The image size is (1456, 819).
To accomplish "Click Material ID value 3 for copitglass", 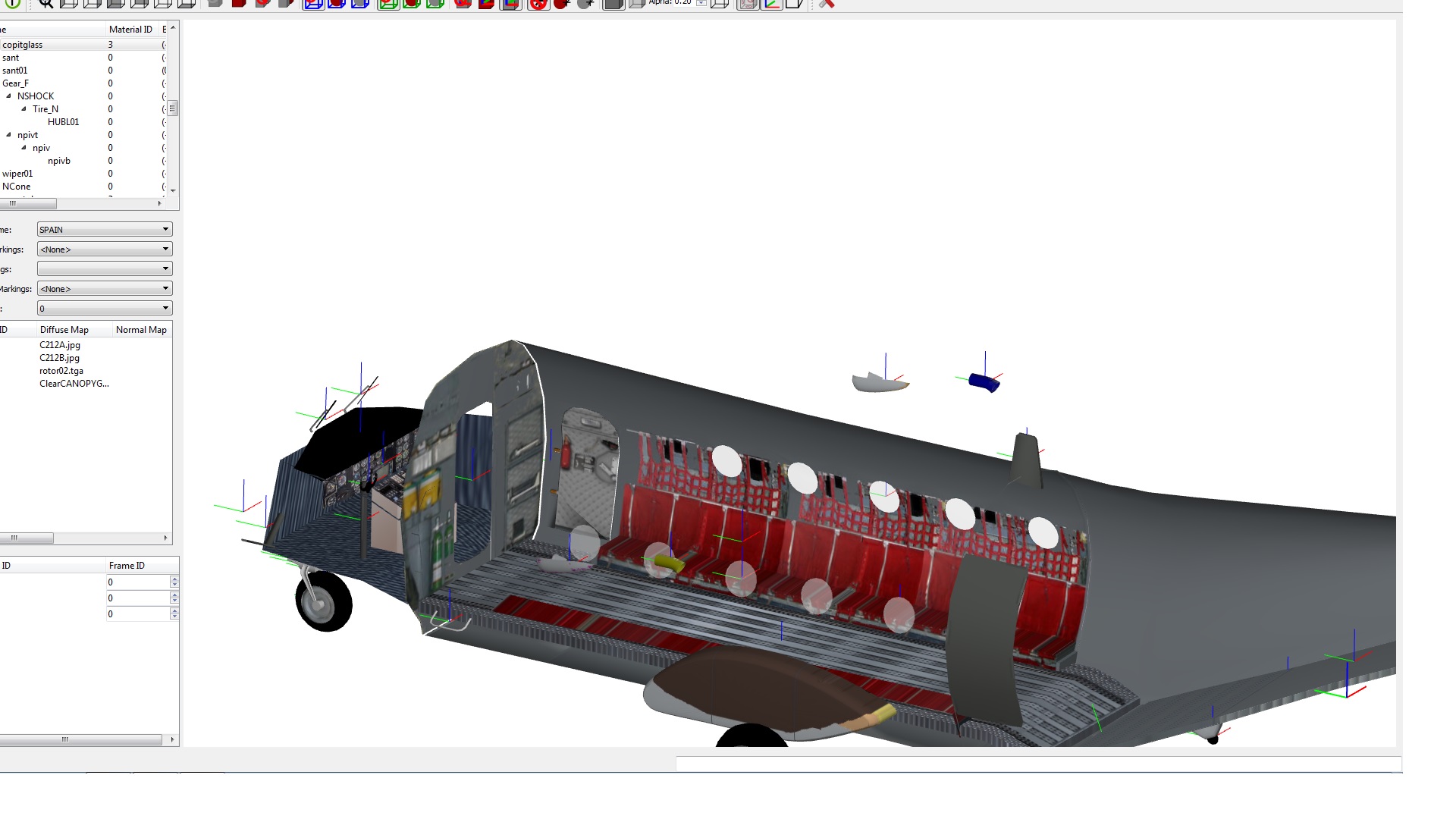I will pyautogui.click(x=111, y=45).
